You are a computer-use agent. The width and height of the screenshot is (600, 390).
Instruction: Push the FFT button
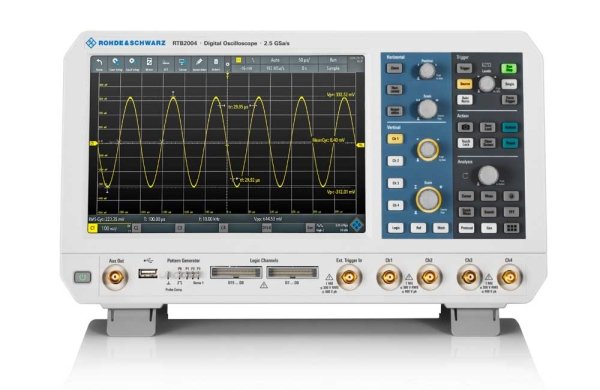click(x=511, y=212)
